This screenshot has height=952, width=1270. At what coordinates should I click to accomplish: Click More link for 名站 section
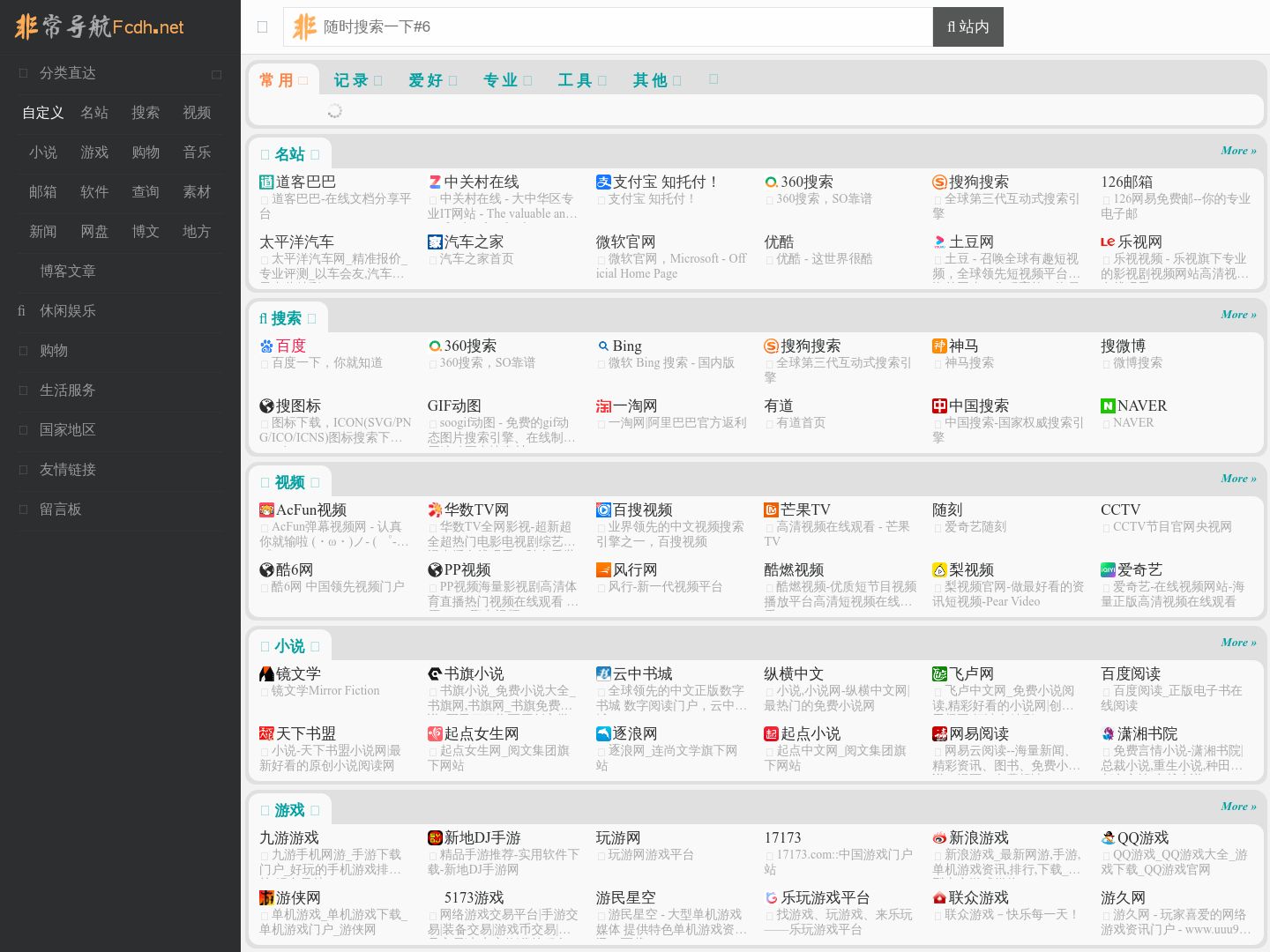click(x=1238, y=151)
